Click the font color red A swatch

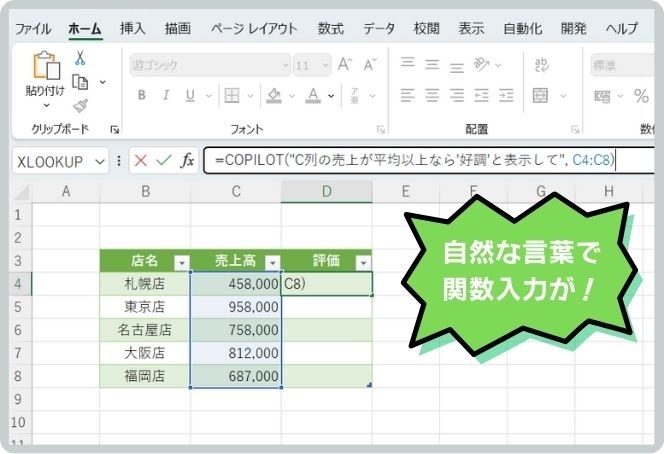pos(313,96)
